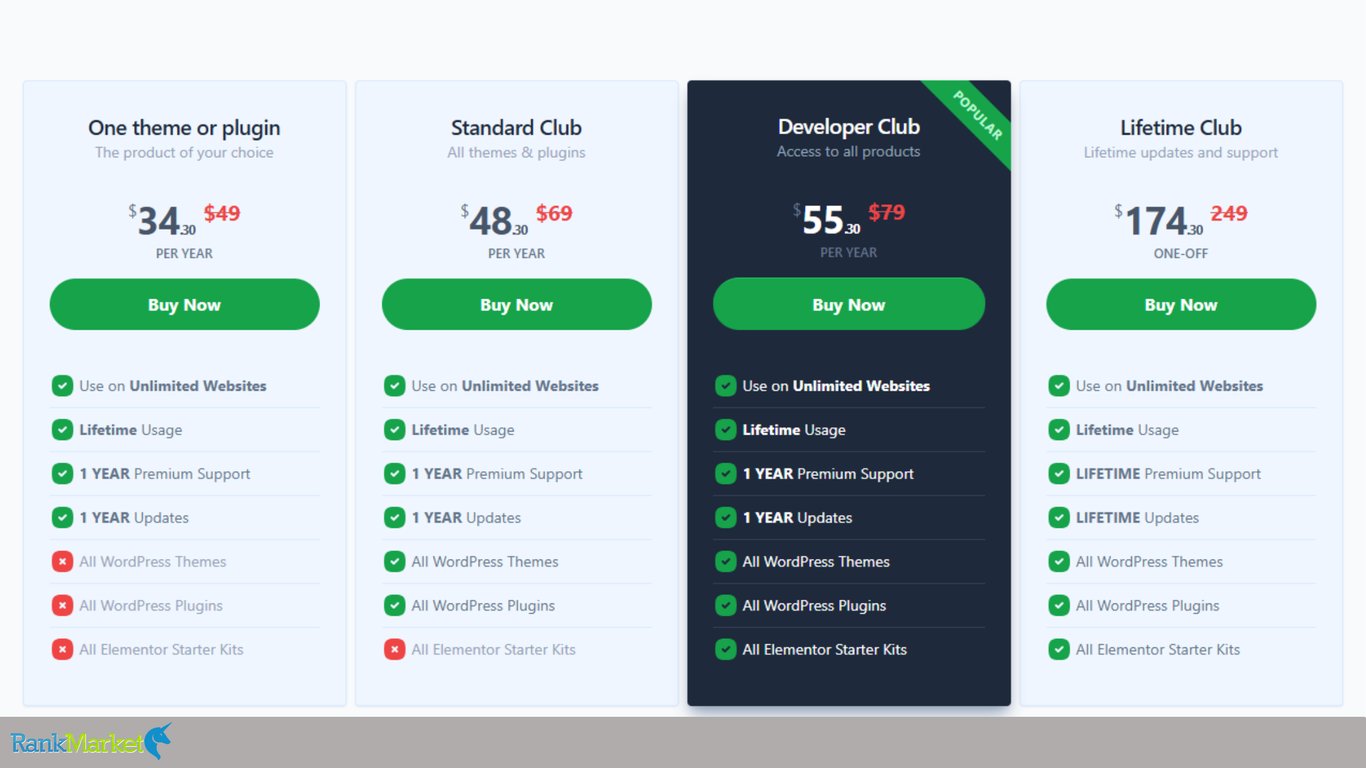
Task: Click check icon for Unlimited Websites in Lifetime Club
Action: pyautogui.click(x=1058, y=386)
